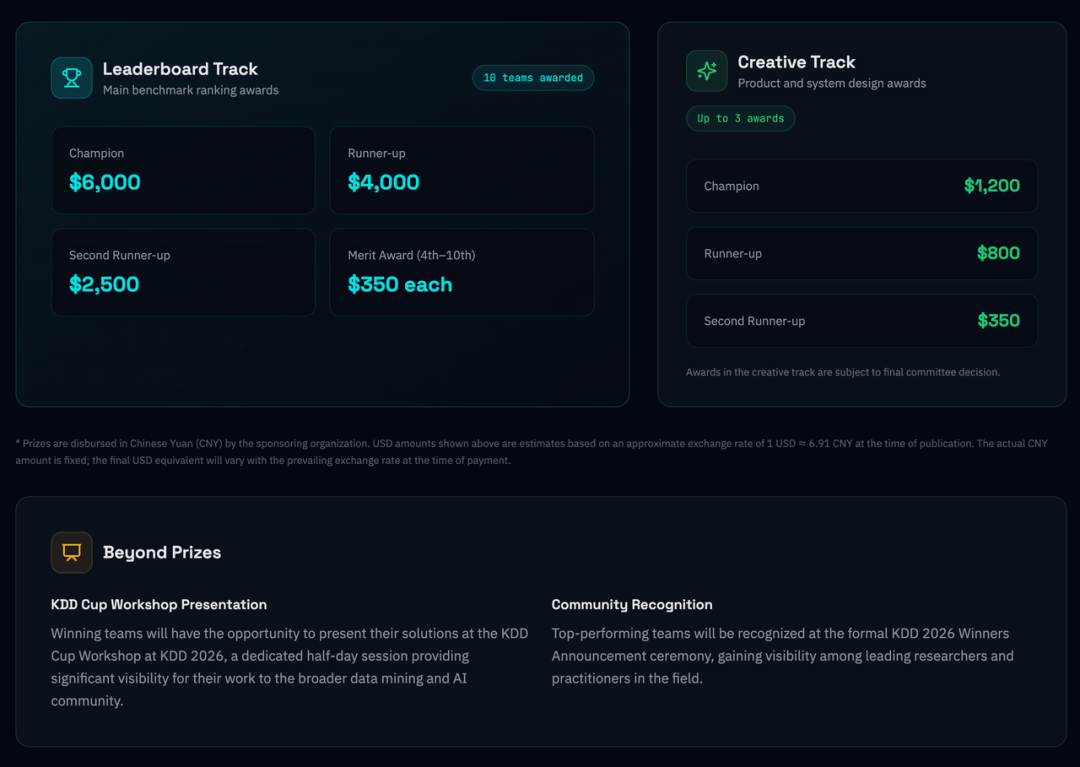Click 'Main benchmark ranking awards' subtitle
Image resolution: width=1080 pixels, height=767 pixels.
190,90
